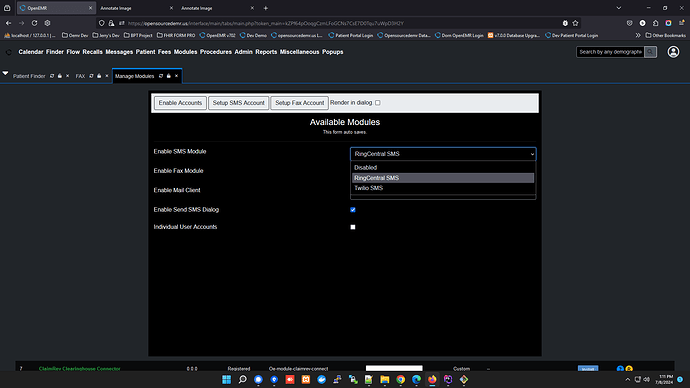Click Setup Fax Account button
The image size is (690, 388).
(300, 103)
